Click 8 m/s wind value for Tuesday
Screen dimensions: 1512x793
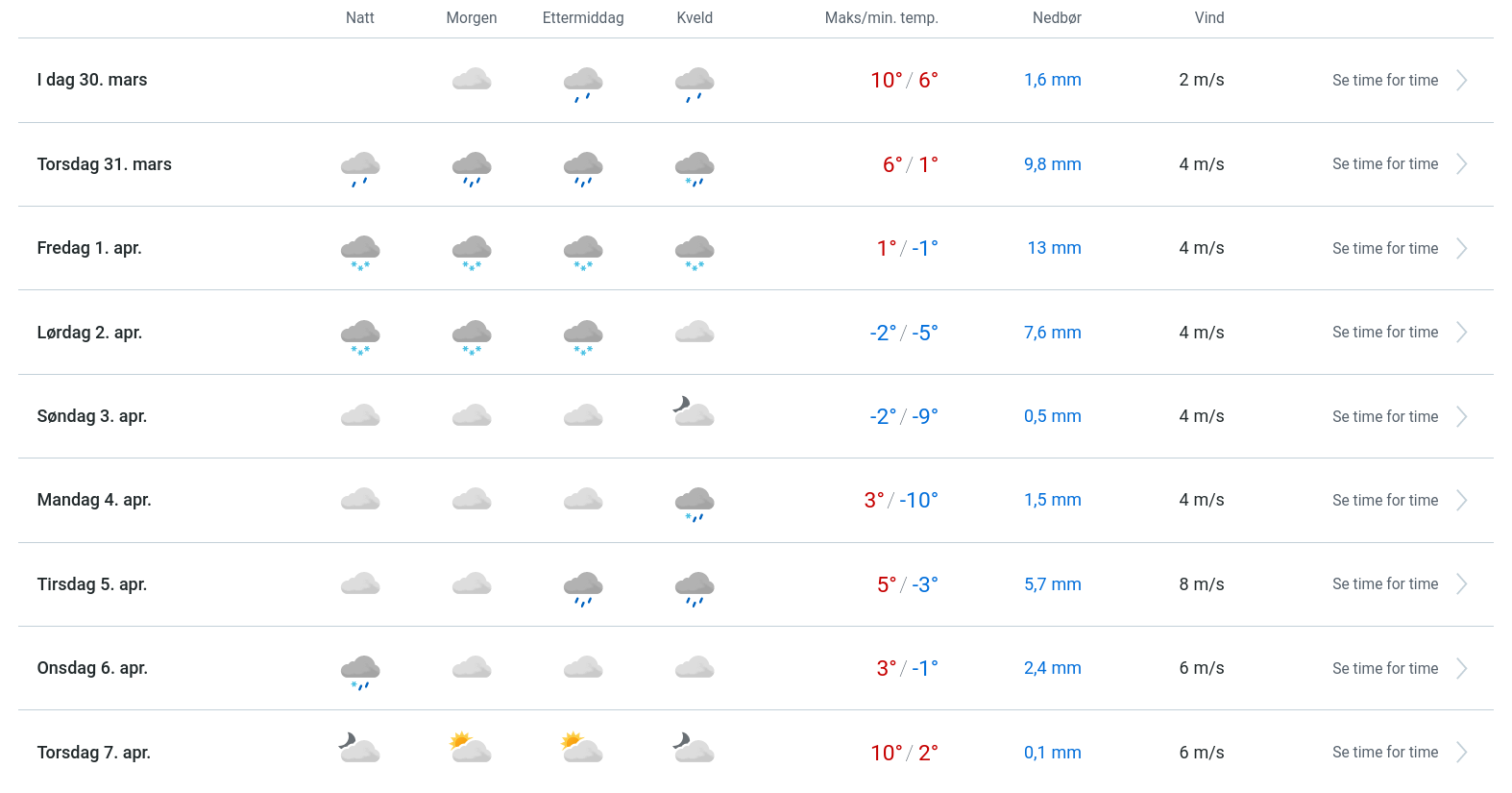tap(1201, 584)
